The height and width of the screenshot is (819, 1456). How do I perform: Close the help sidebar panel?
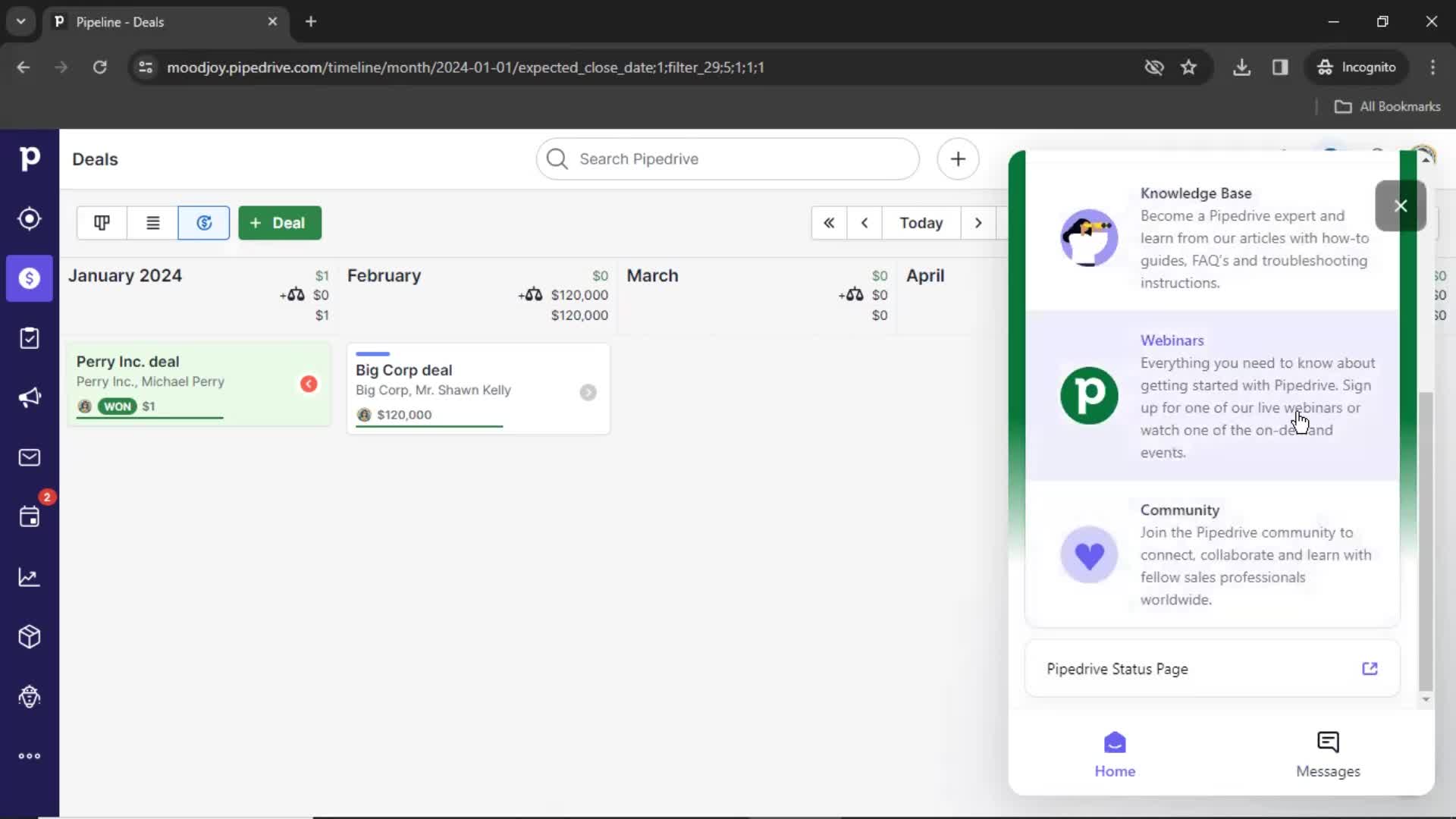1400,205
